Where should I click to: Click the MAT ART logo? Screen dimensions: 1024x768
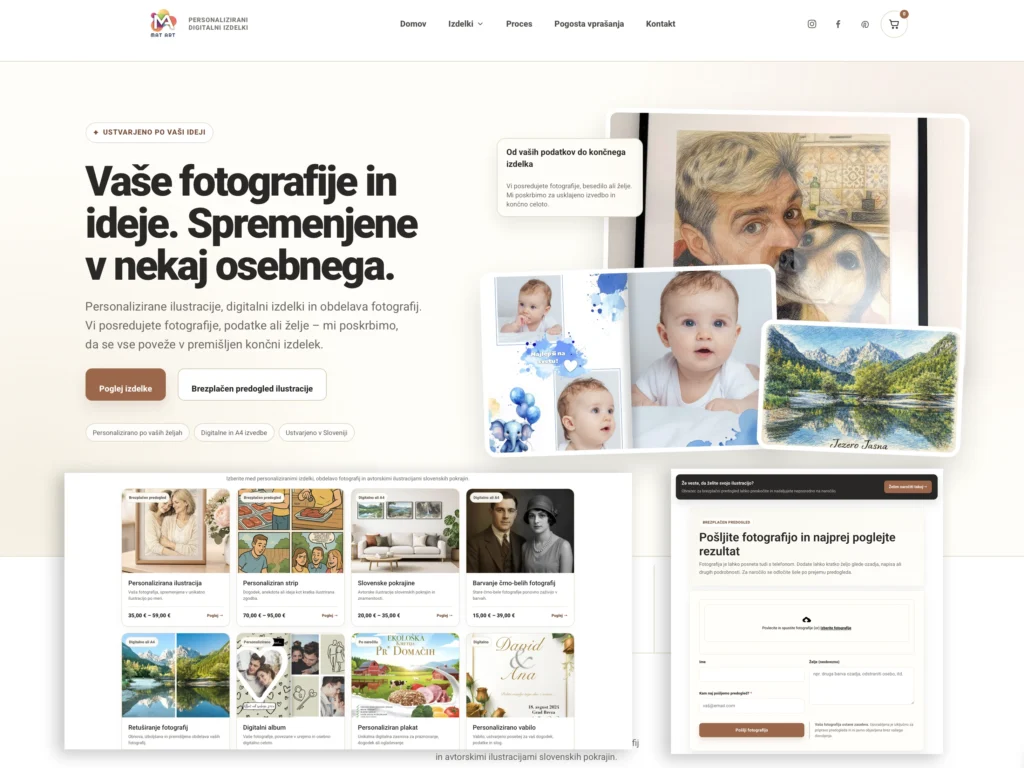pyautogui.click(x=163, y=24)
